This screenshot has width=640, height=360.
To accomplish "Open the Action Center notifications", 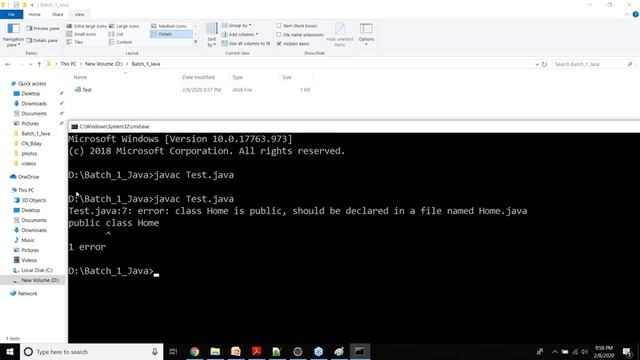I will point(627,351).
